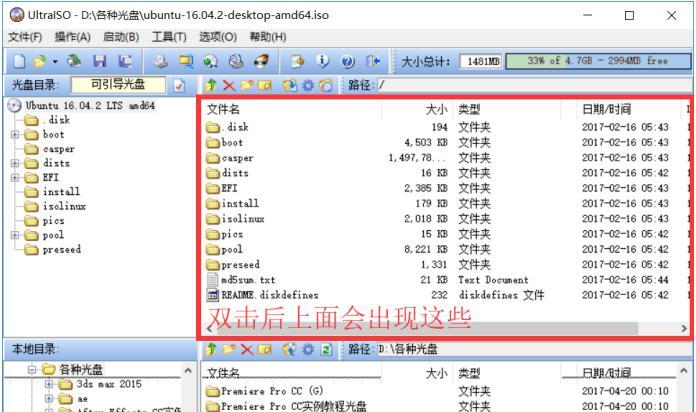Click the green Up arrow in image pane toolbar
This screenshot has height=412, width=696.
[211, 85]
